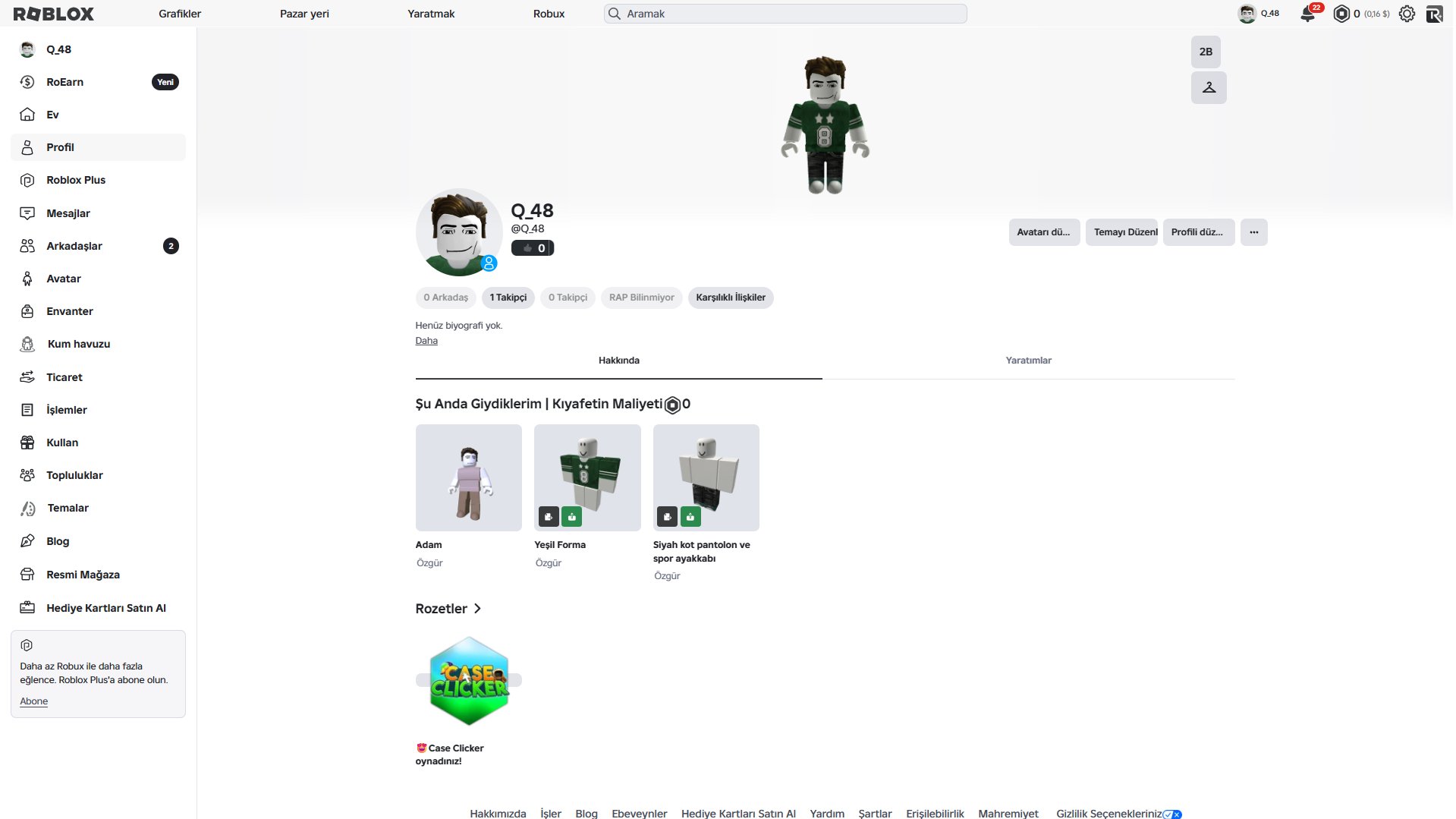The width and height of the screenshot is (1456, 819).
Task: Open the Mahremiyet footer link
Action: tap(1008, 813)
